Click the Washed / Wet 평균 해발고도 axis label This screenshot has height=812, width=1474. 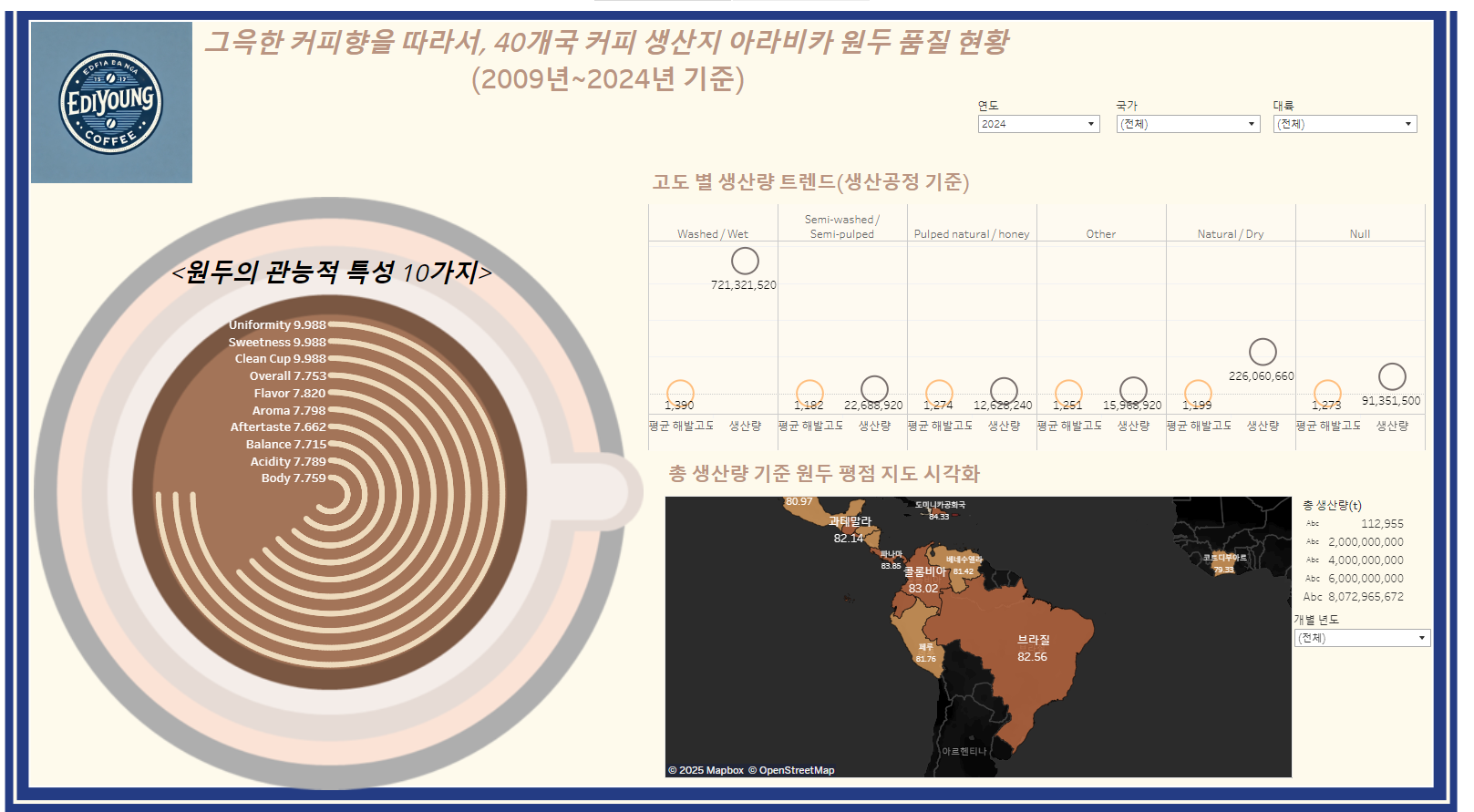pos(681,426)
